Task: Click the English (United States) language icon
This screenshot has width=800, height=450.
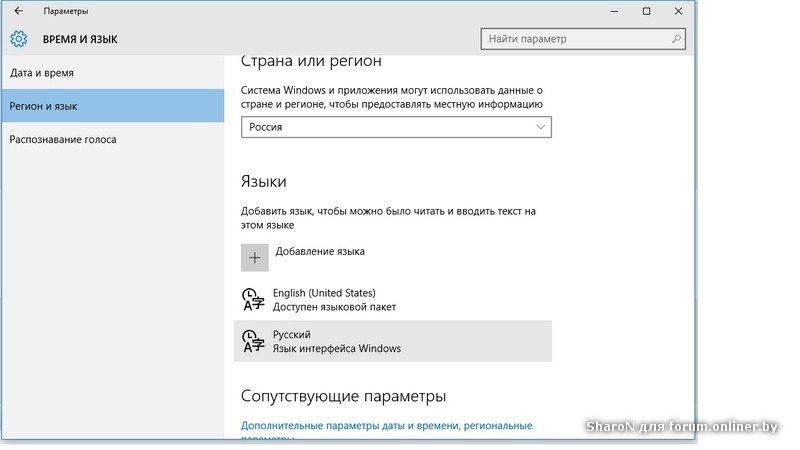Action: pyautogui.click(x=253, y=299)
